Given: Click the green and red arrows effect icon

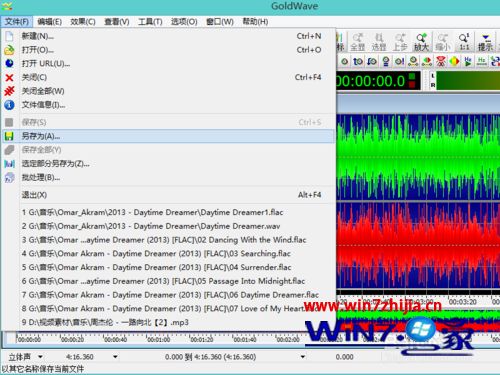Looking at the screenshot, I should tap(427, 61).
